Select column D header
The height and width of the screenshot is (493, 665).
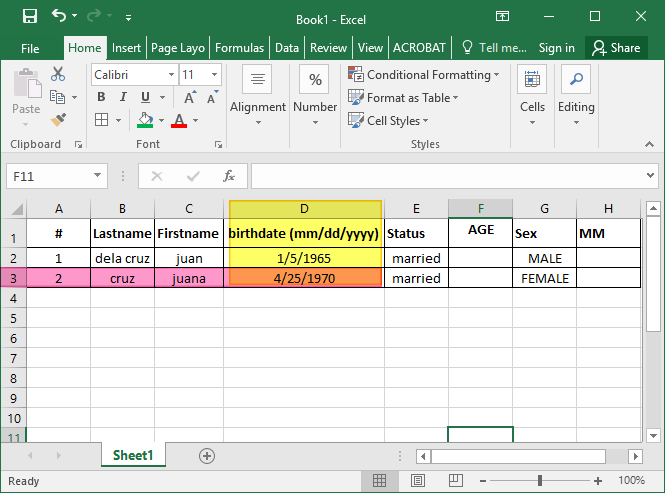(x=304, y=208)
